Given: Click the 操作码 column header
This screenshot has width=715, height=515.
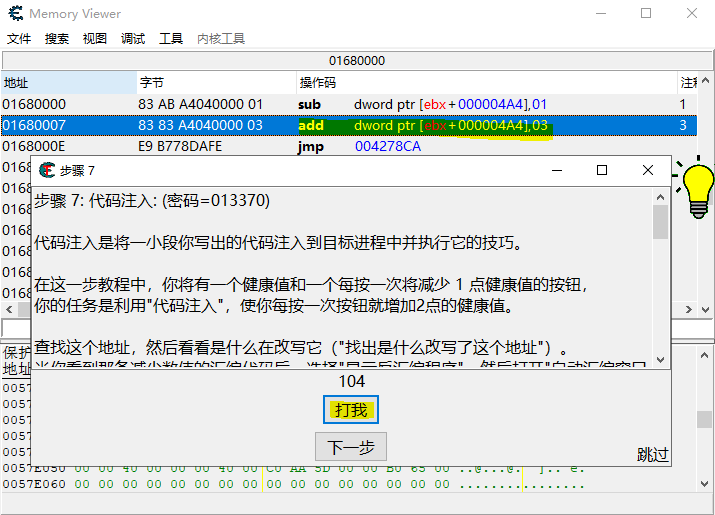Looking at the screenshot, I should pyautogui.click(x=487, y=83).
